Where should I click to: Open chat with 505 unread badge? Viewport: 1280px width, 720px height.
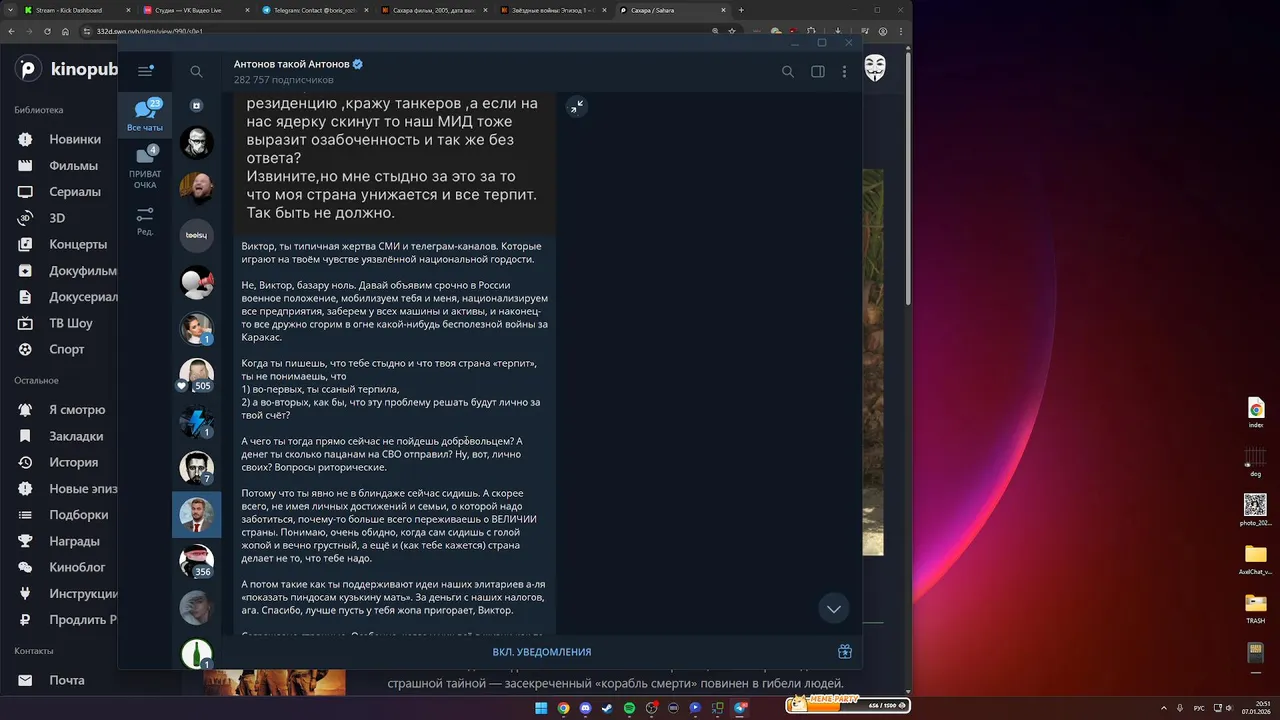196,375
